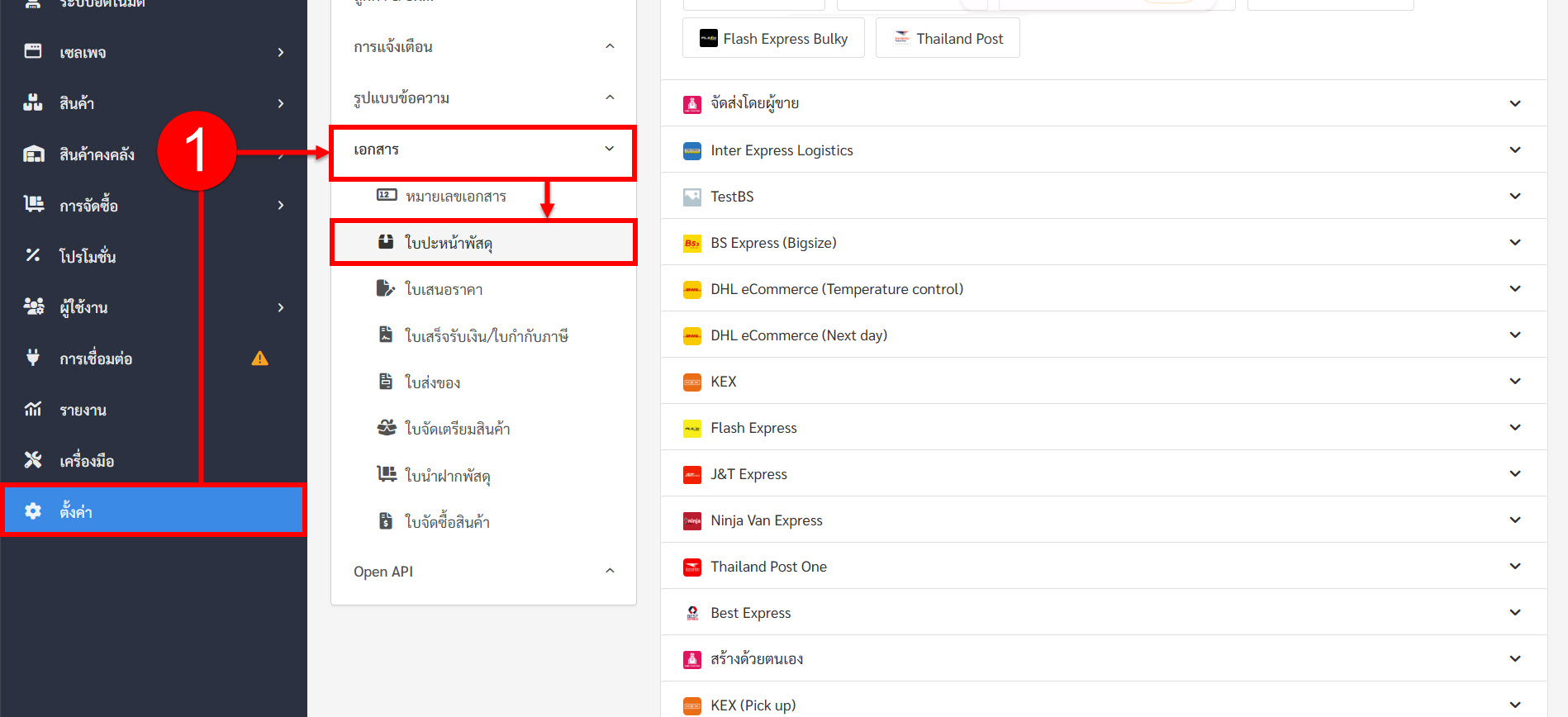Click the การจัดซื้อ cart icon
1568x717 pixels.
(34, 204)
